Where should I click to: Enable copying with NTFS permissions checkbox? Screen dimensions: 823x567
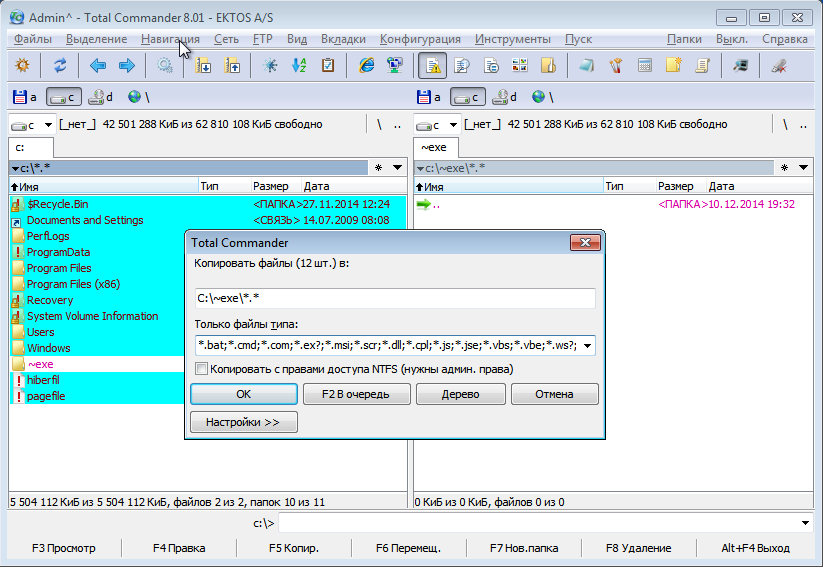pyautogui.click(x=201, y=369)
